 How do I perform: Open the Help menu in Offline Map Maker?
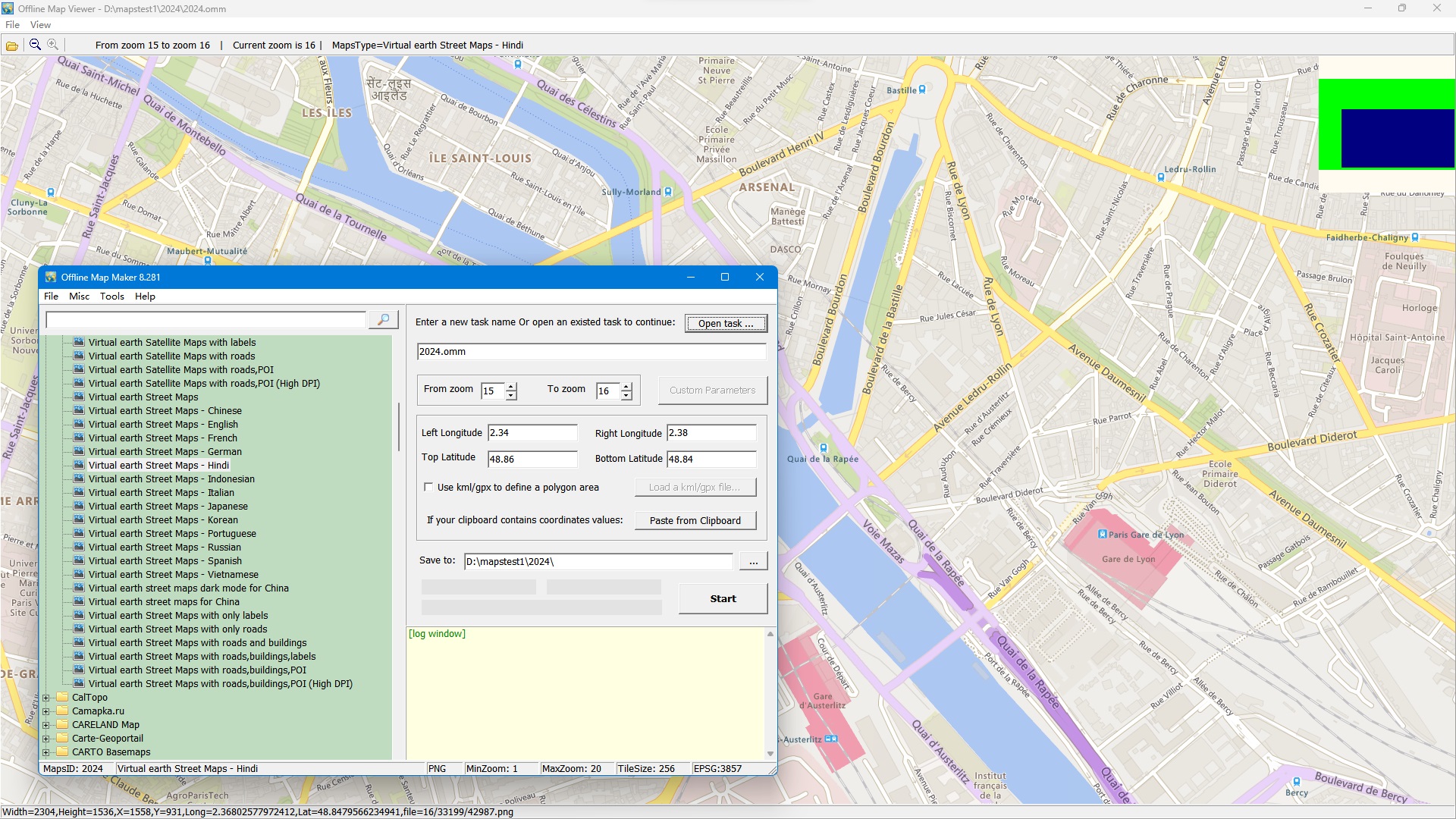145,296
